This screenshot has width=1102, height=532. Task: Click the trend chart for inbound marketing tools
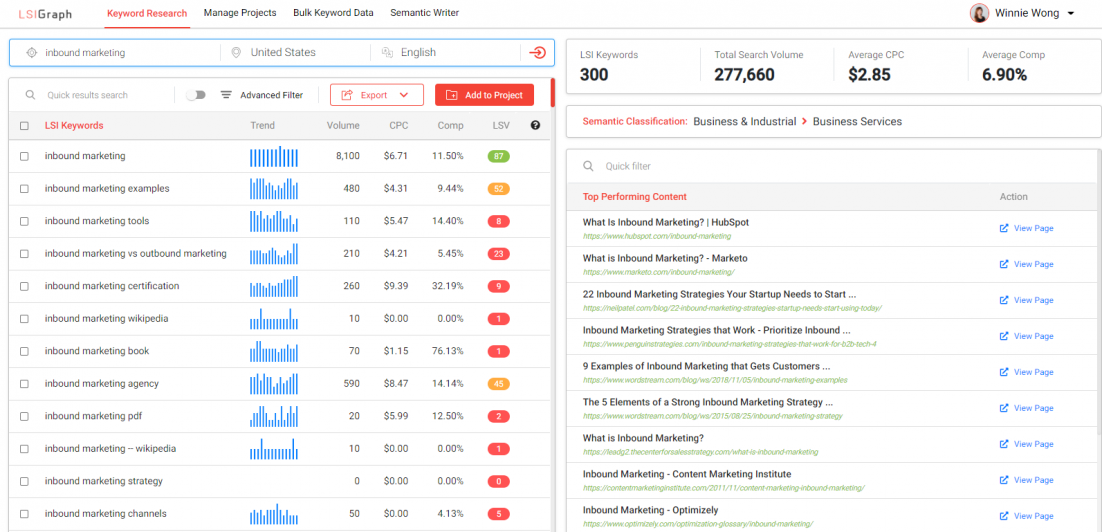tap(273, 221)
